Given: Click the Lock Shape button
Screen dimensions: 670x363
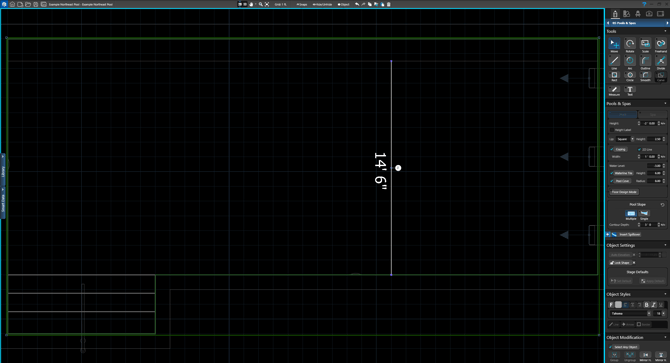Looking at the screenshot, I should [x=620, y=263].
